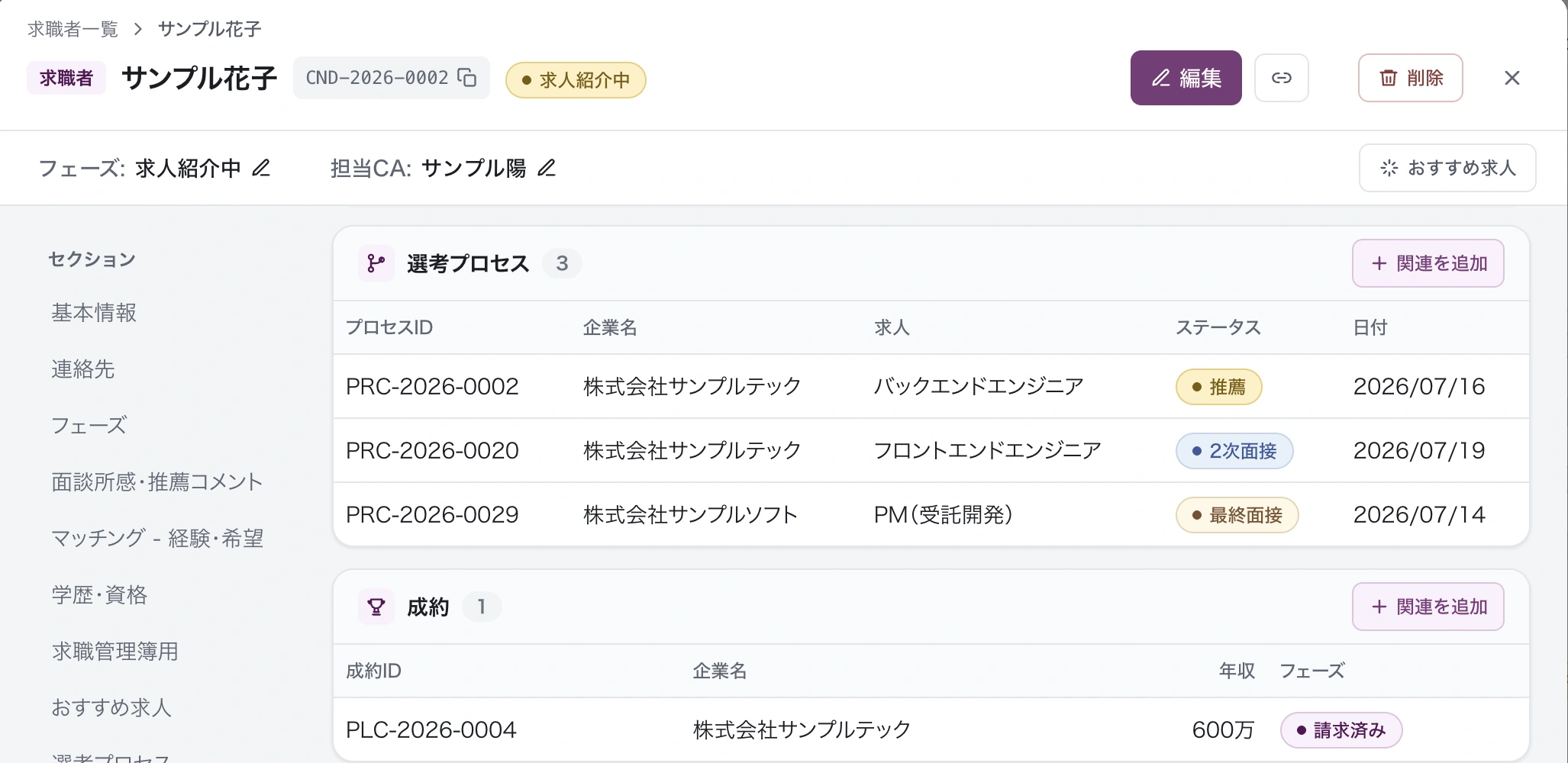Open the 編集 edit button
This screenshot has height=763, width=1568.
point(1186,78)
